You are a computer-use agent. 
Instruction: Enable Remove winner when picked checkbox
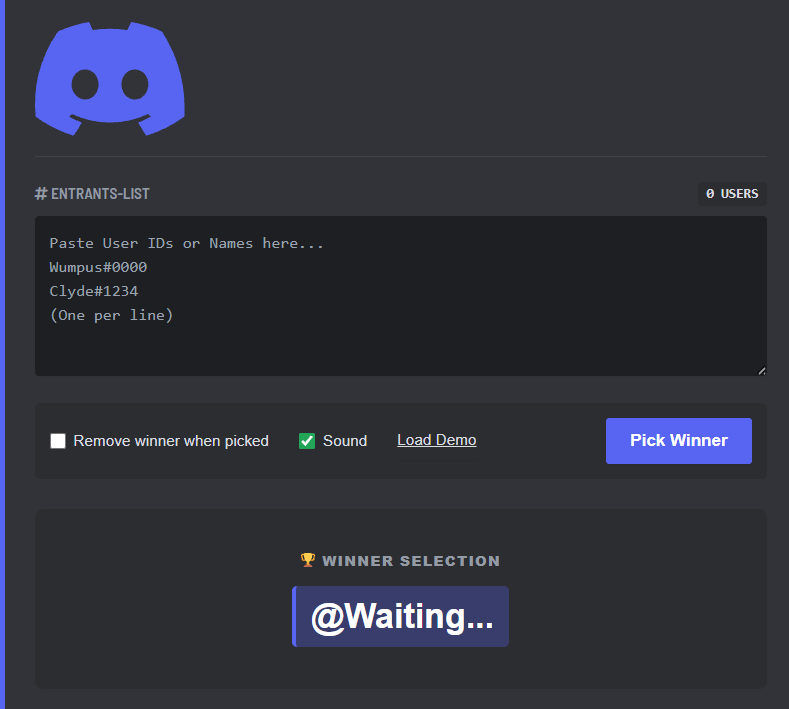click(58, 441)
